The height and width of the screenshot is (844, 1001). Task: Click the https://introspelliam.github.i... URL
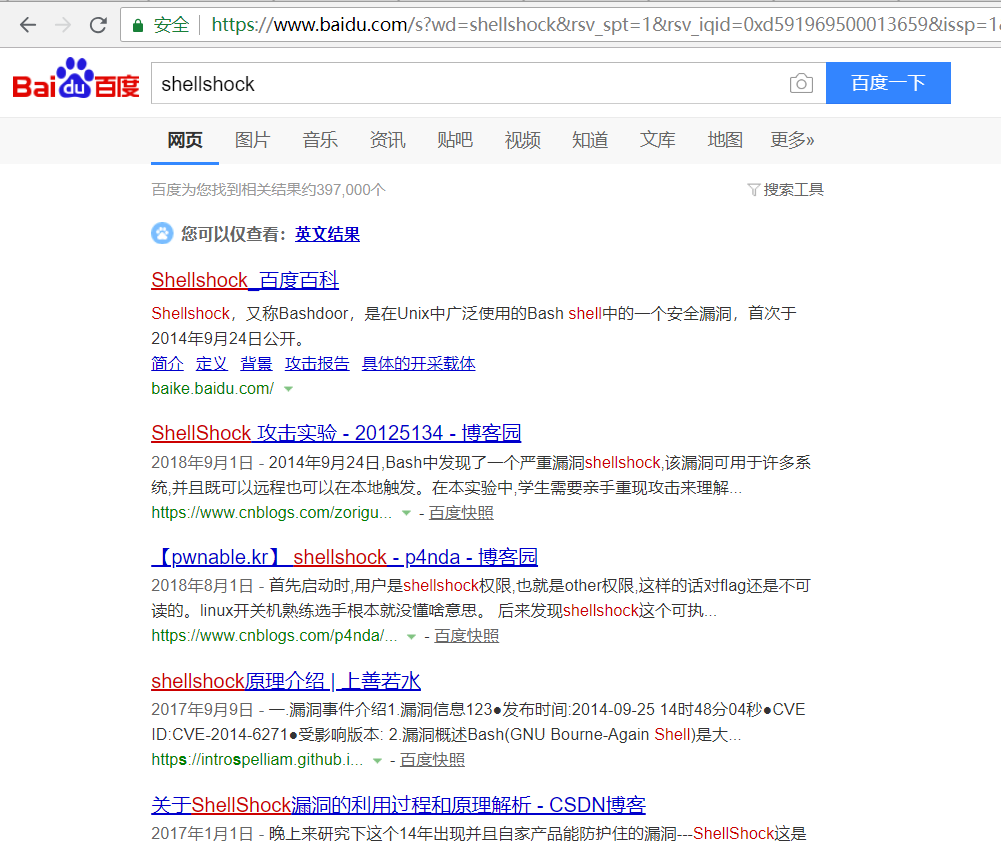coord(257,760)
